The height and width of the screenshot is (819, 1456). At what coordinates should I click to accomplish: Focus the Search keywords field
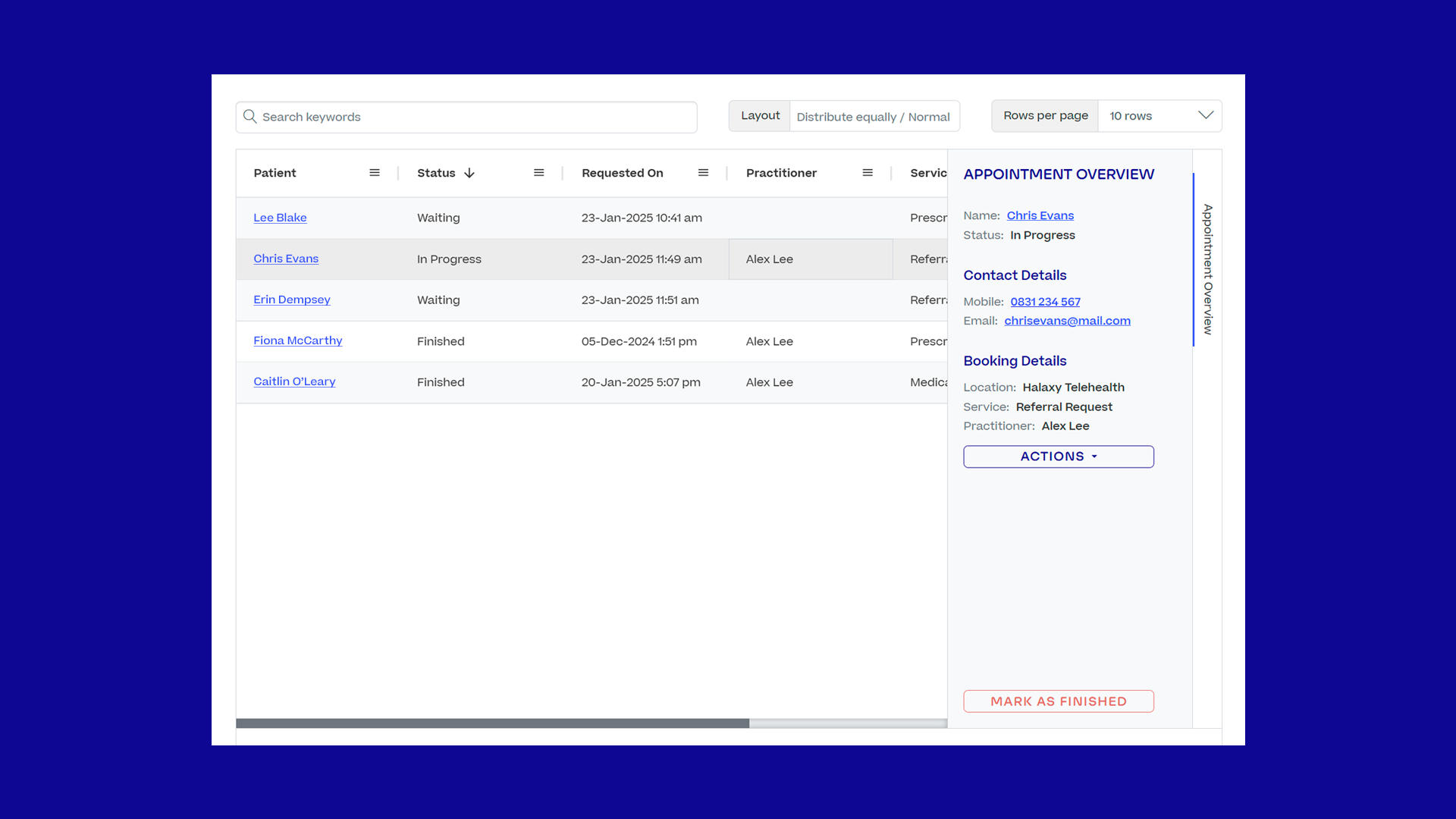coord(466,117)
